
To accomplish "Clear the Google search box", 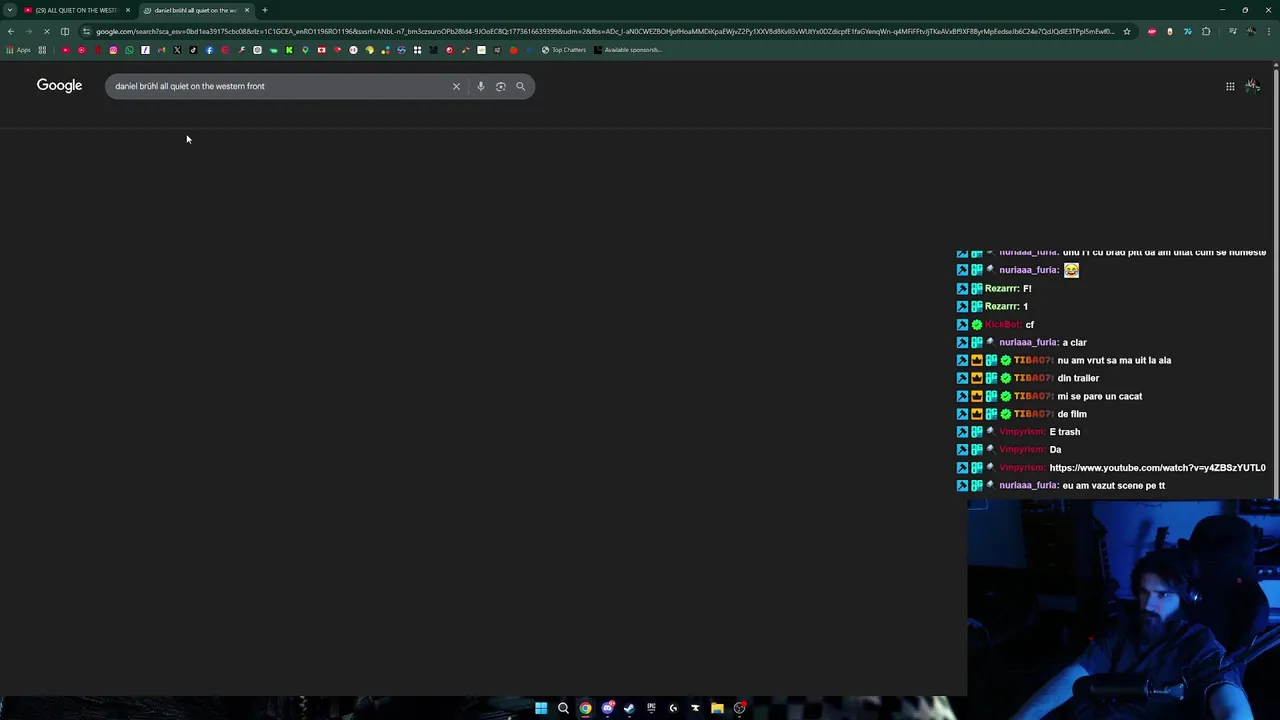I will point(456,86).
